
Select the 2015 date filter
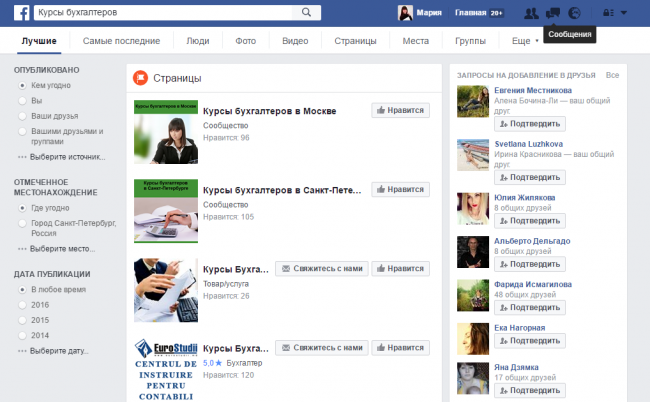tap(23, 320)
